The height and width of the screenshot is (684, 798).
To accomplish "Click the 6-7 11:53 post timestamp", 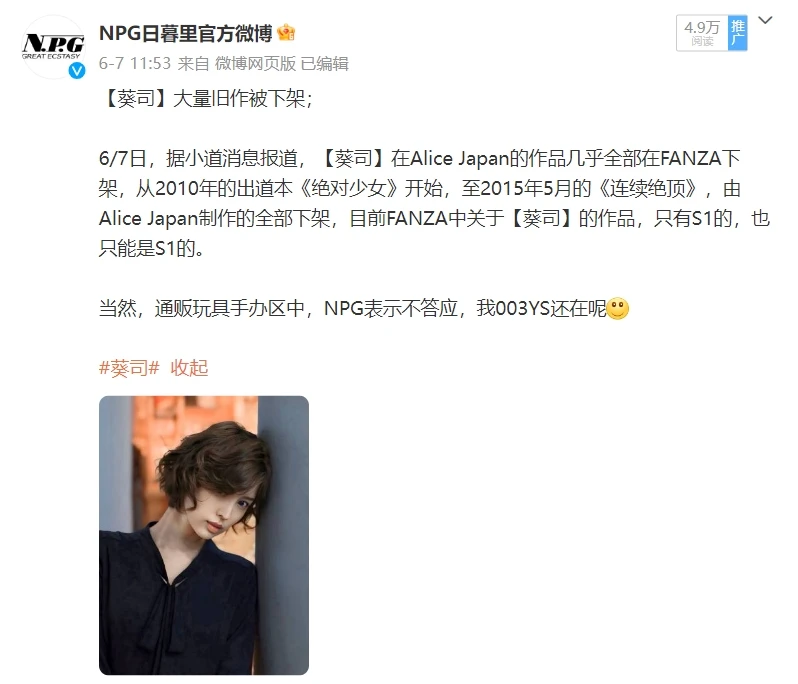I will [x=135, y=64].
